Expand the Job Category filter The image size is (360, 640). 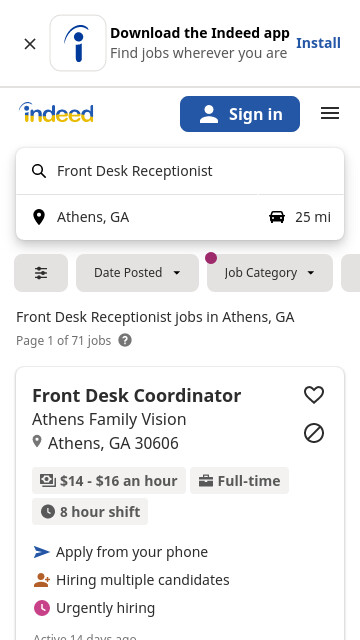[270, 273]
